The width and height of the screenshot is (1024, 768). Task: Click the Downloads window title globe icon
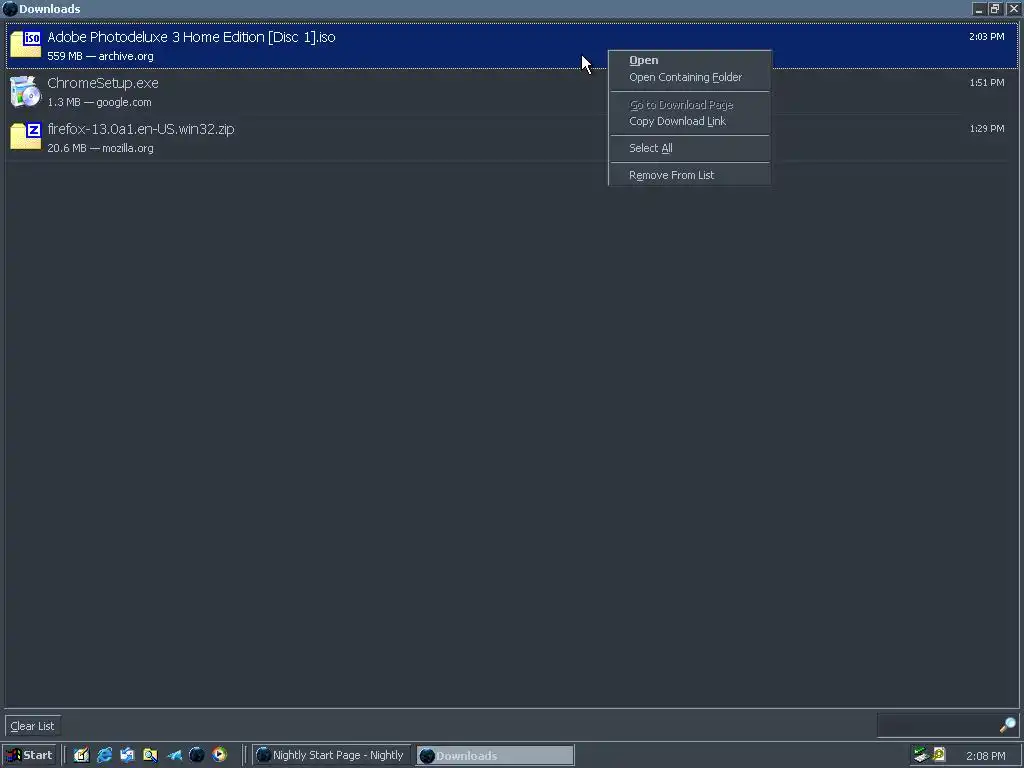10,9
